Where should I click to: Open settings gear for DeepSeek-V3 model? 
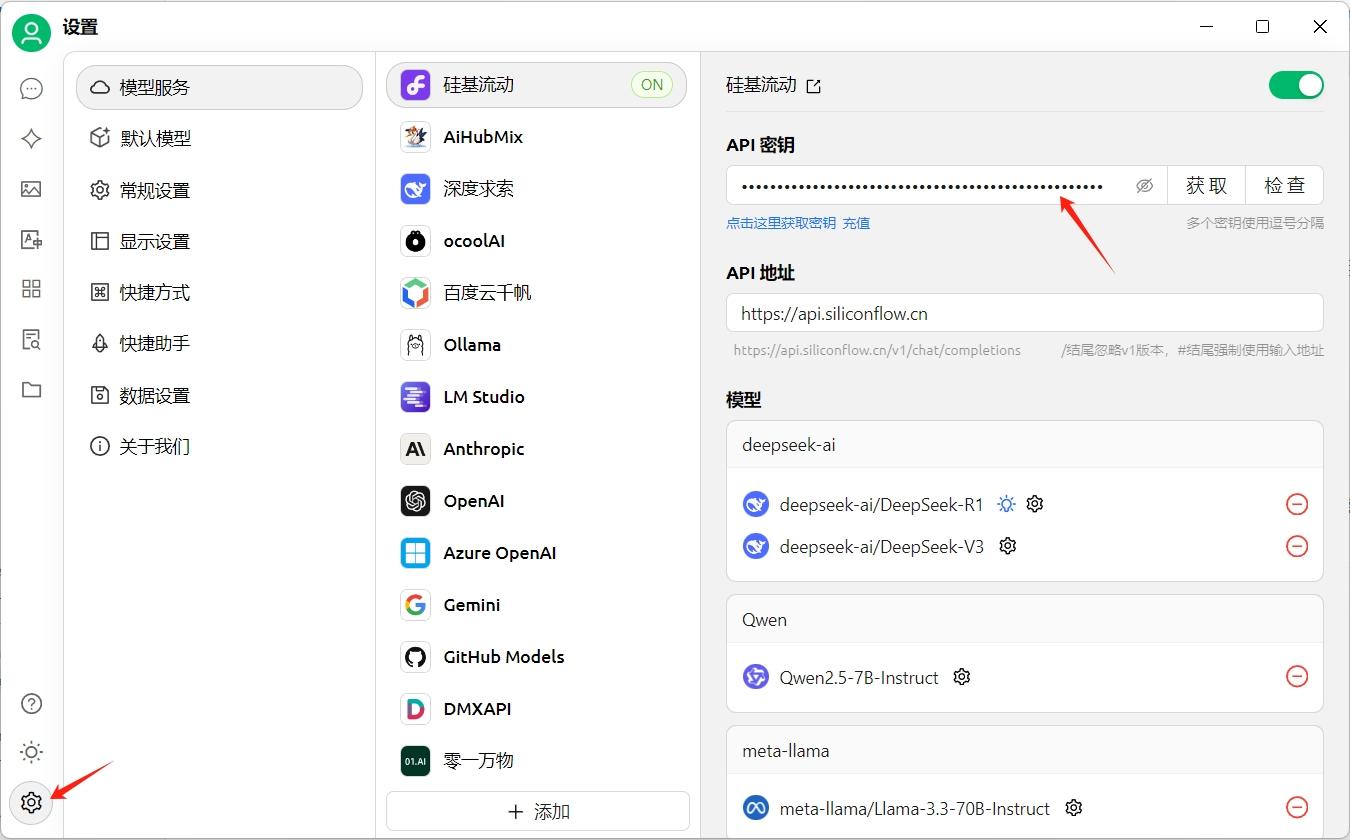pos(1008,546)
